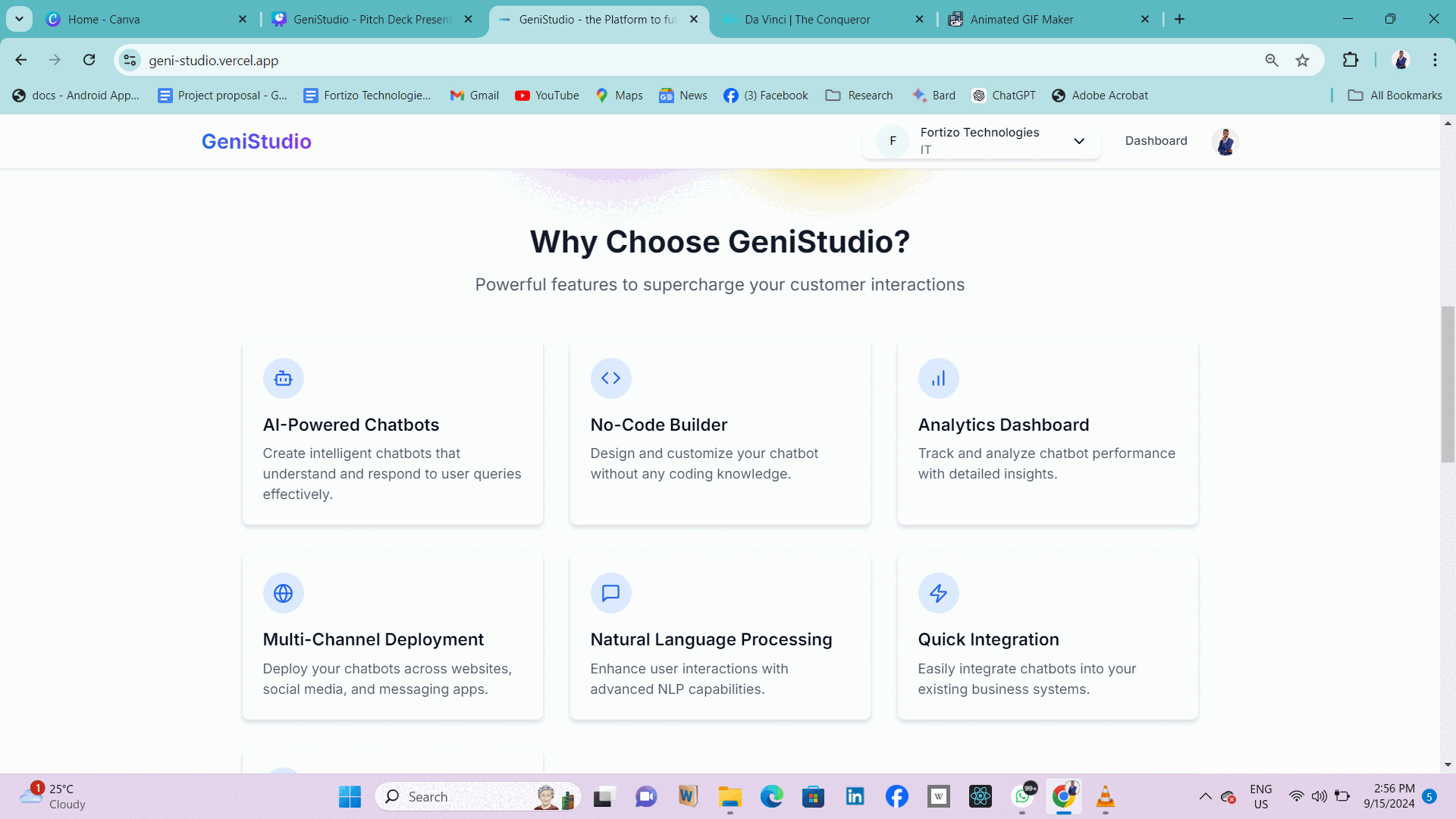Open WhatsApp from the taskbar

1022,796
